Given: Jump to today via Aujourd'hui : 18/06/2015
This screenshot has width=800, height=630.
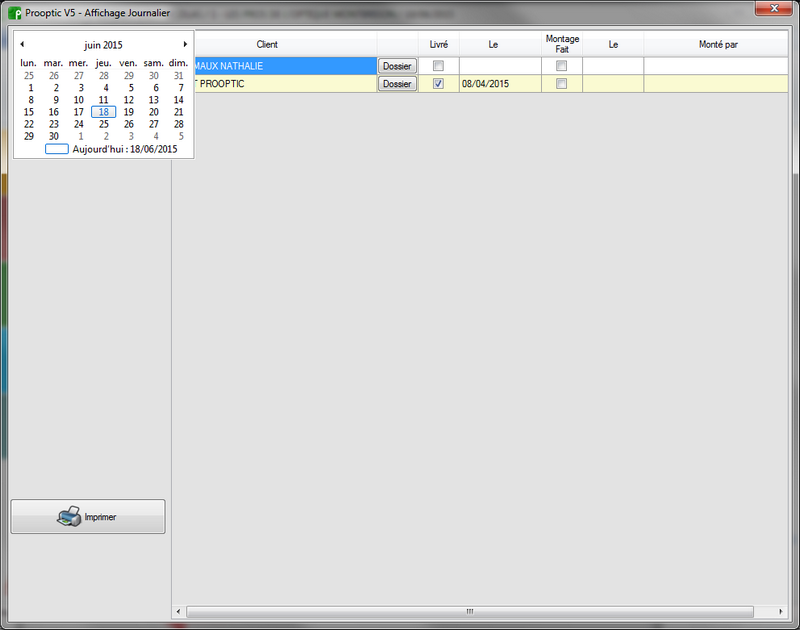Looking at the screenshot, I should coord(111,149).
